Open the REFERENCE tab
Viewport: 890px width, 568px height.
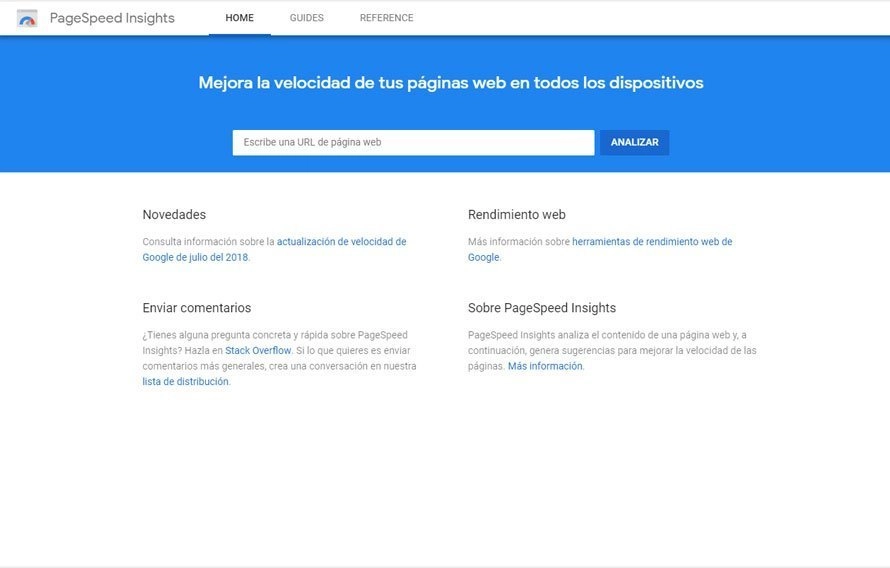[x=387, y=18]
